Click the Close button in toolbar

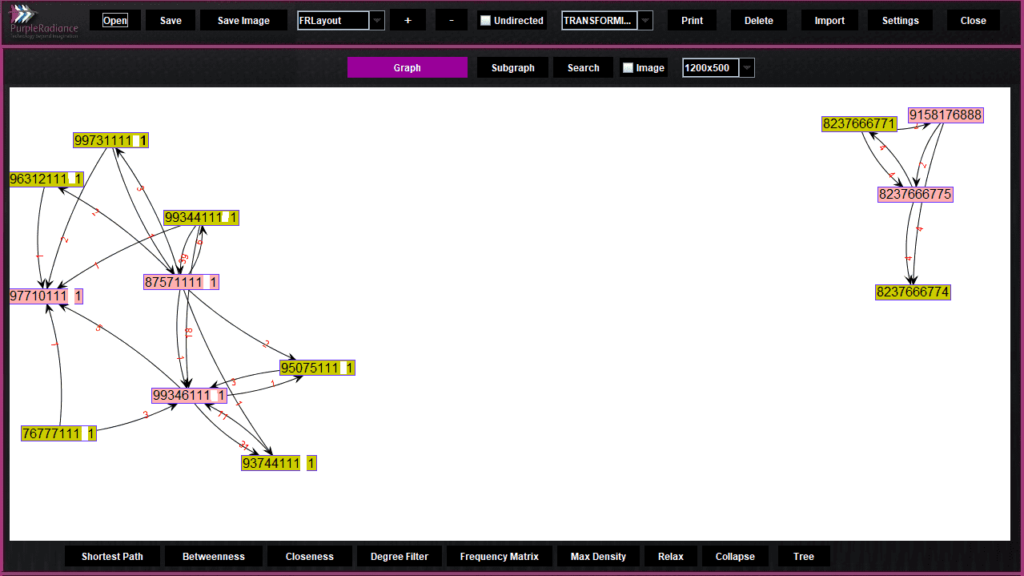point(973,20)
